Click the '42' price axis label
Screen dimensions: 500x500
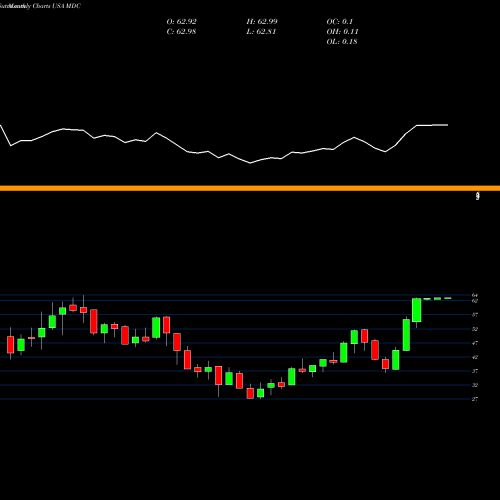(475, 357)
